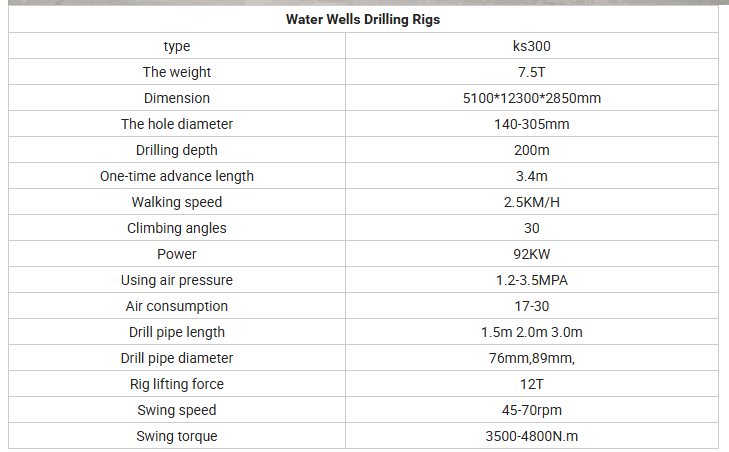This screenshot has width=729, height=452.
Task: Click the Water Wells Drilling Rigs table header
Action: click(x=363, y=19)
